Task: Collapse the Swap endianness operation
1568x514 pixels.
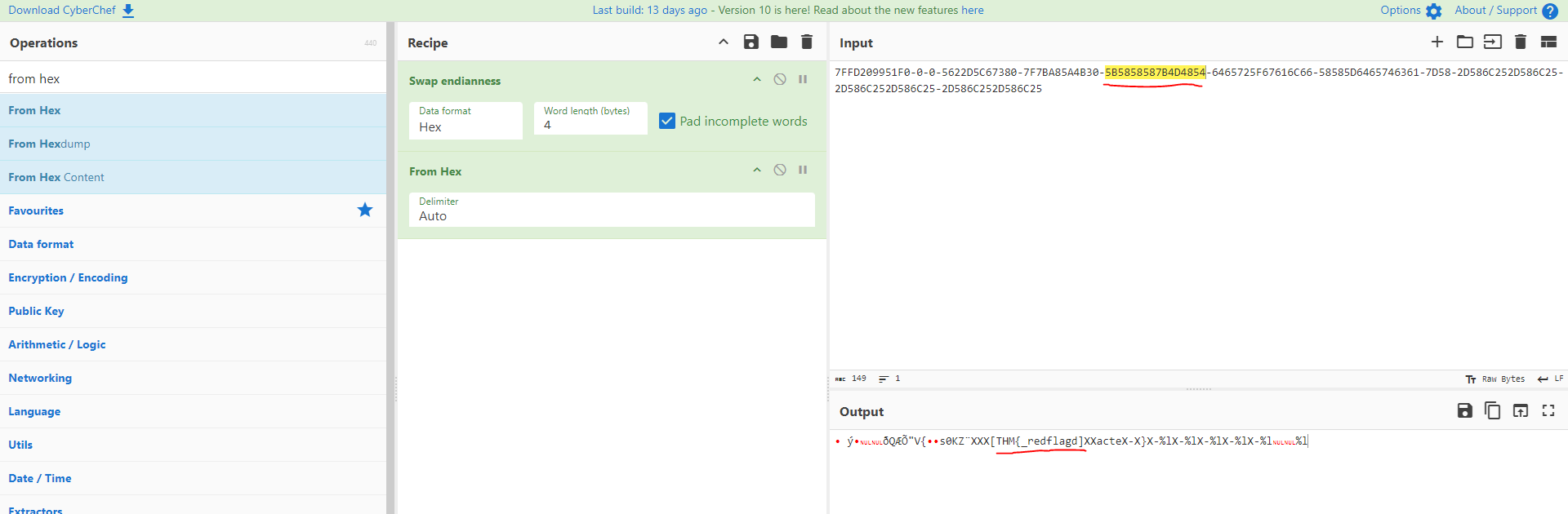Action: (757, 79)
